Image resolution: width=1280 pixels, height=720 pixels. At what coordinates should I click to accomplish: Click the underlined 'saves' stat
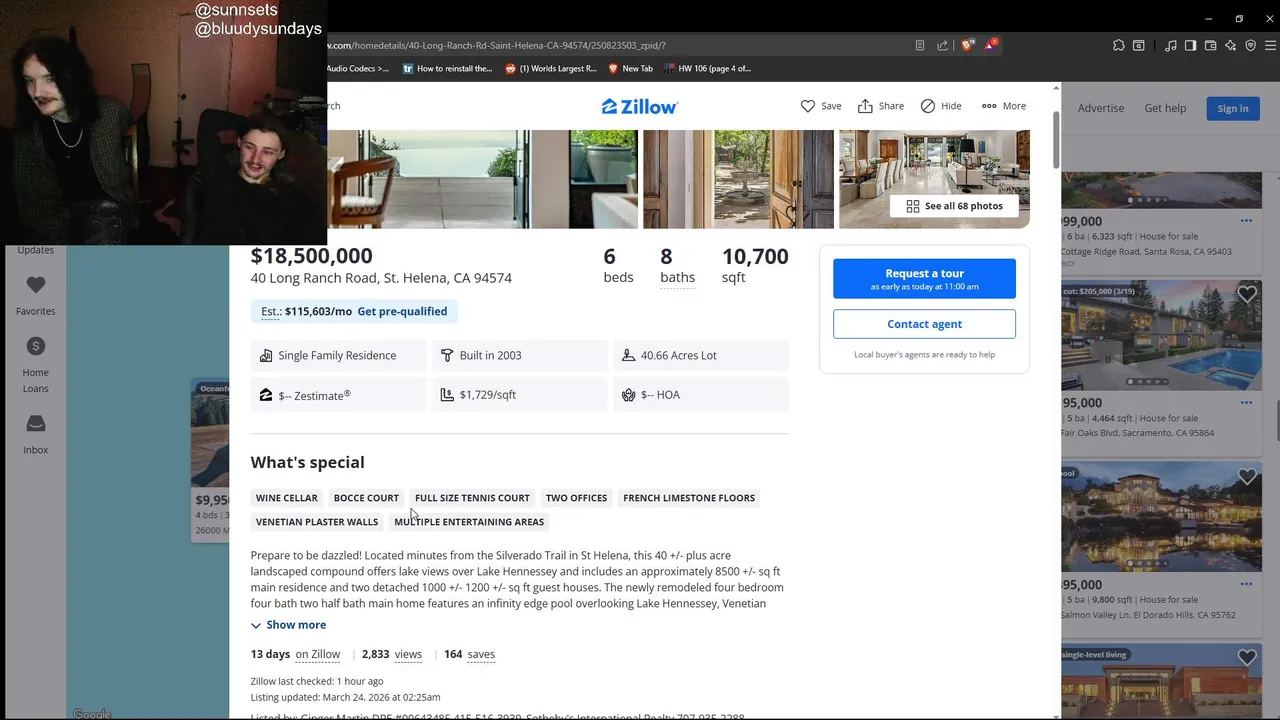481,654
